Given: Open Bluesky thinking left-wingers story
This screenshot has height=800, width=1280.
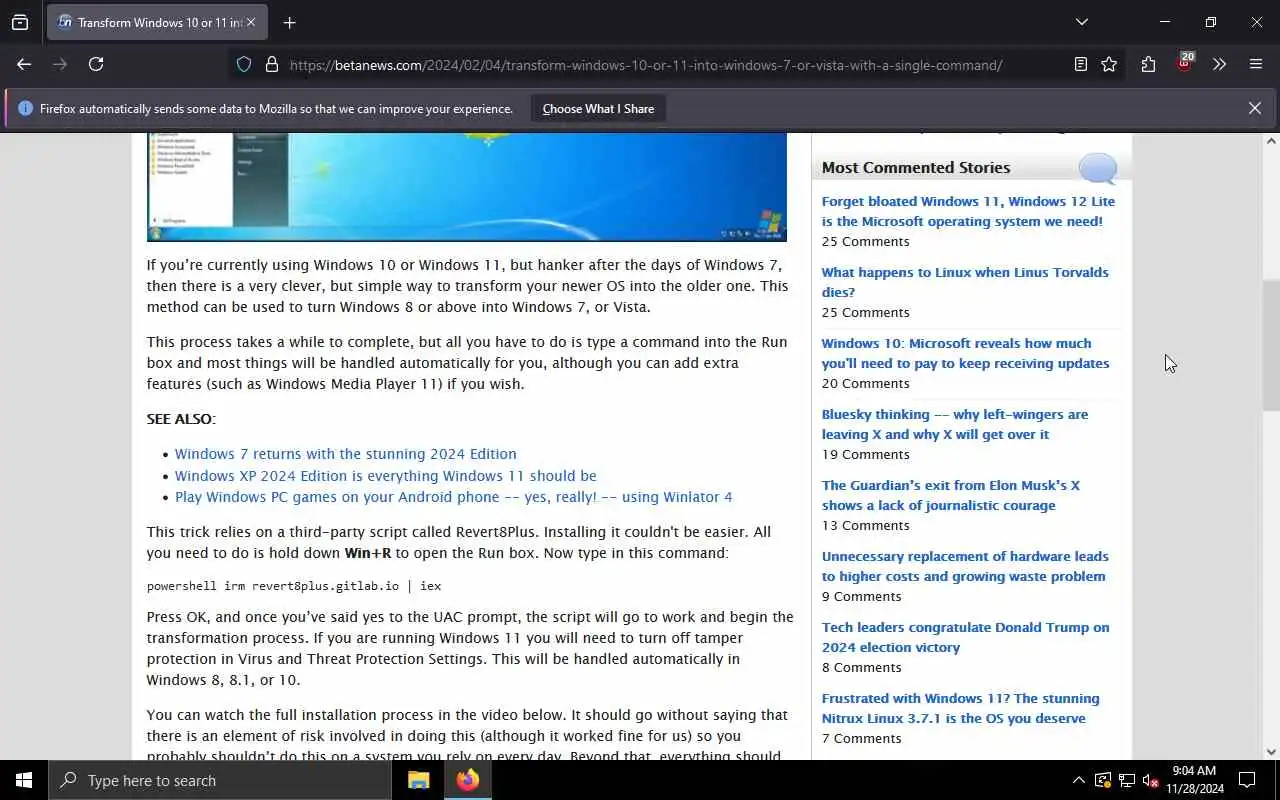Looking at the screenshot, I should [x=955, y=424].
